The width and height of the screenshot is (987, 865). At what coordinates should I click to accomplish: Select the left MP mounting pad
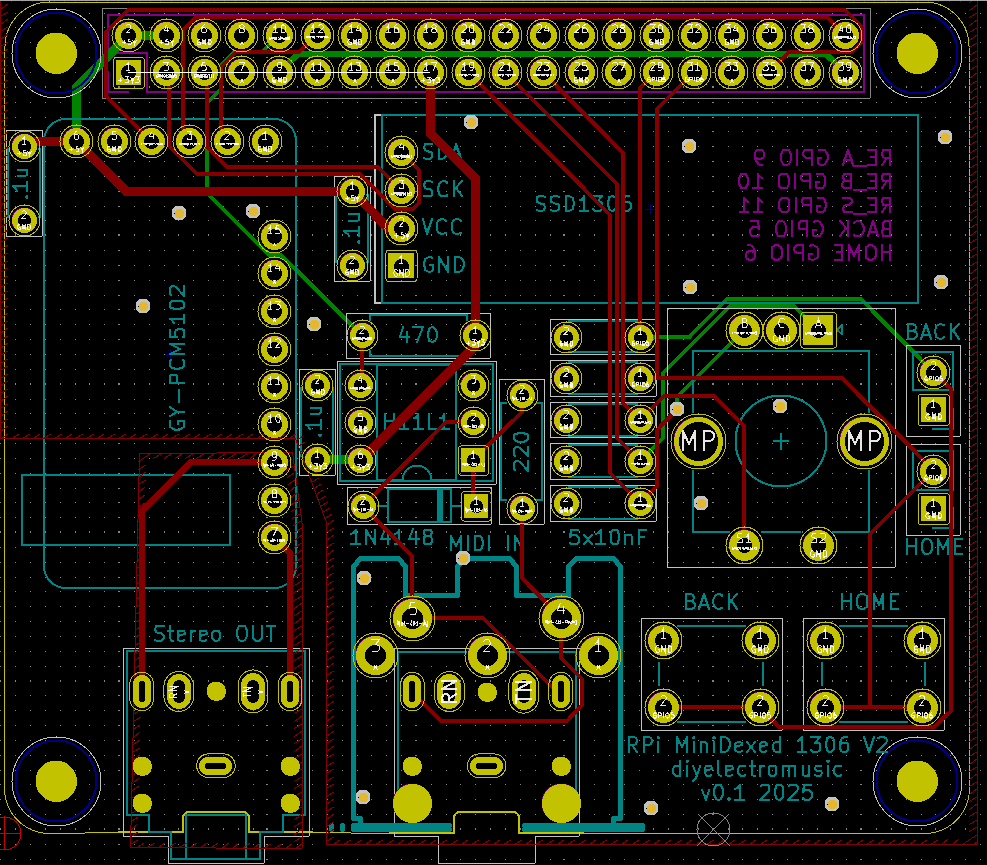click(x=696, y=439)
